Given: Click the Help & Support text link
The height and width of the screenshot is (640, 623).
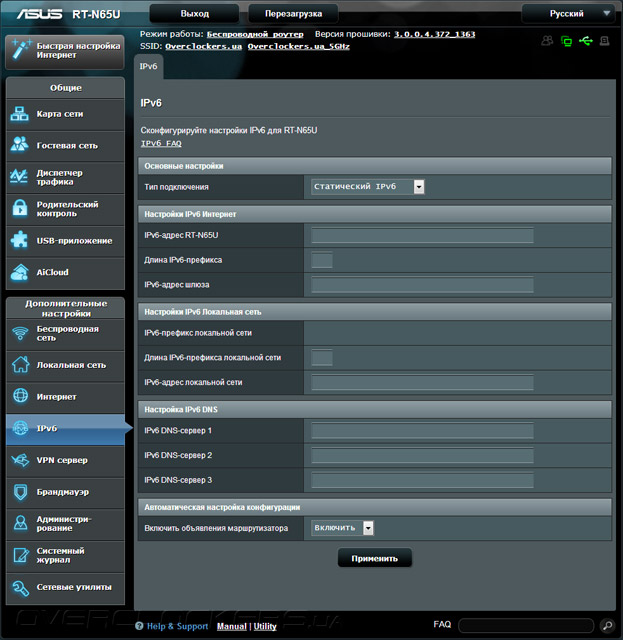Looking at the screenshot, I should click(177, 626).
